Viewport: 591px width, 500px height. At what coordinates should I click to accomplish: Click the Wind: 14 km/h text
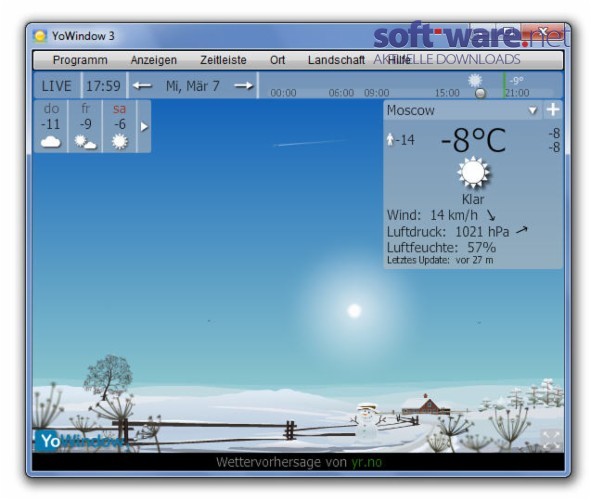[432, 216]
